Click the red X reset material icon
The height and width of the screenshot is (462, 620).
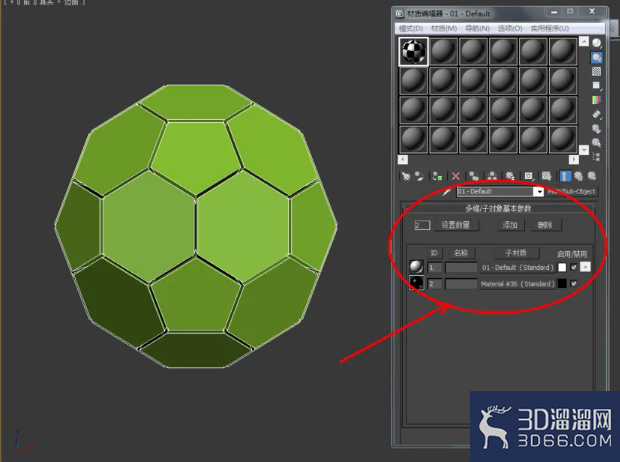456,176
